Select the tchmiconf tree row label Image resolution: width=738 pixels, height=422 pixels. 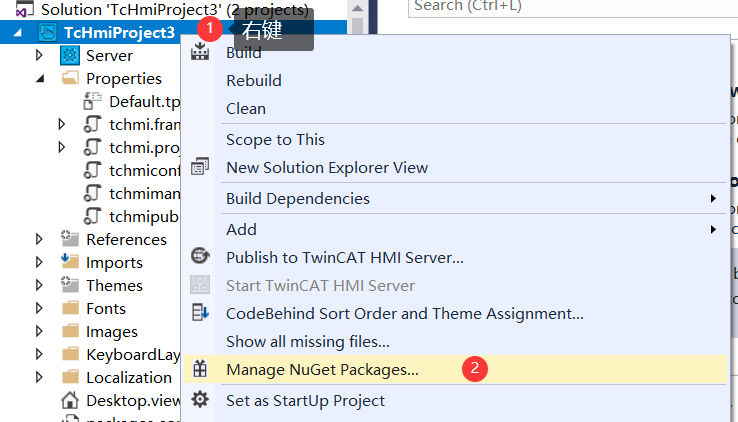[144, 170]
